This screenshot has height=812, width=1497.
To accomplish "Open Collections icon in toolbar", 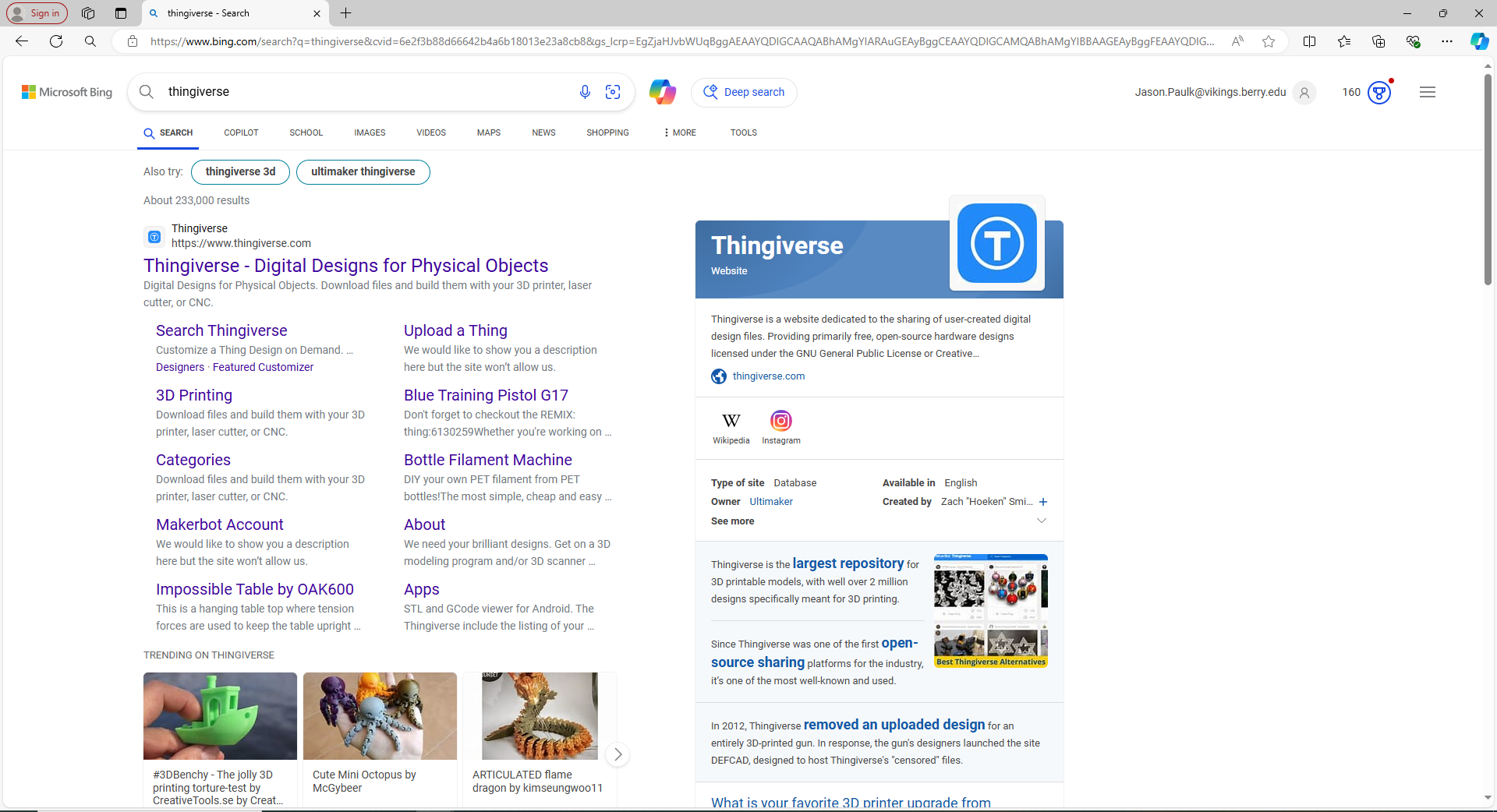I will (1378, 41).
